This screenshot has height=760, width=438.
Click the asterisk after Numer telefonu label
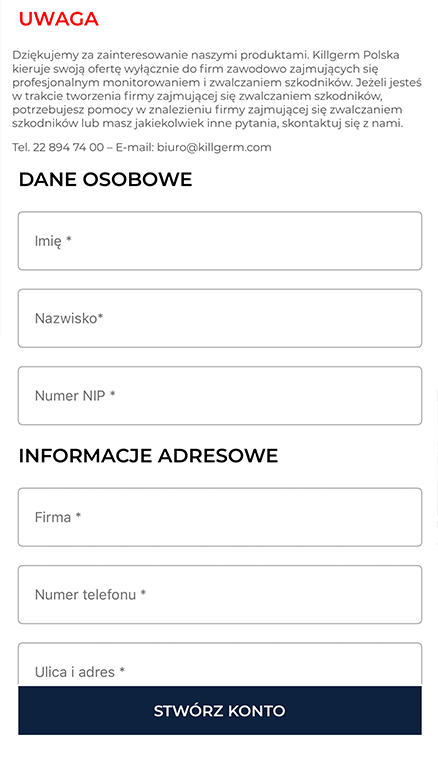coord(143,592)
